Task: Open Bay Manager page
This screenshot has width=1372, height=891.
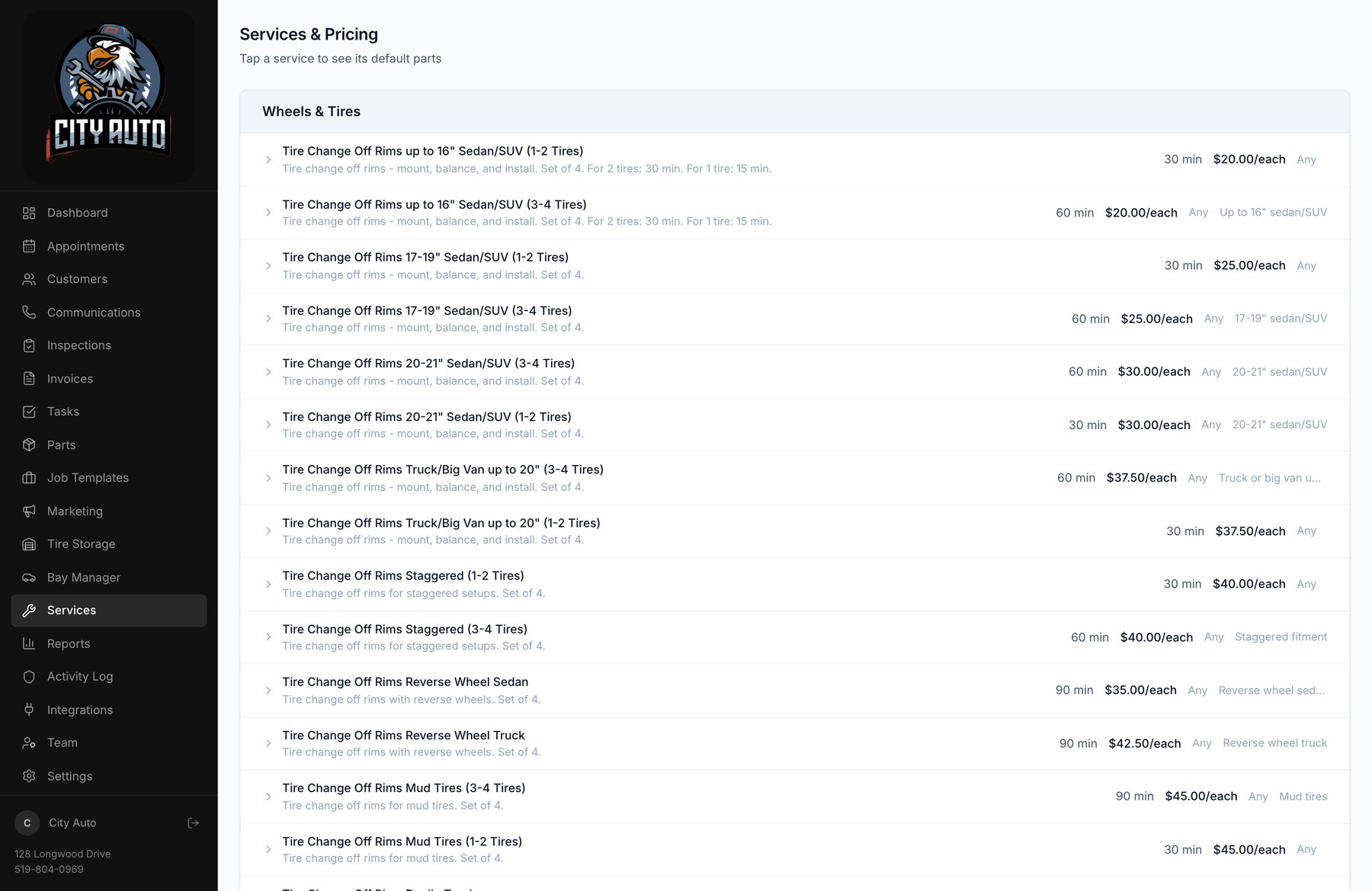Action: tap(108, 578)
